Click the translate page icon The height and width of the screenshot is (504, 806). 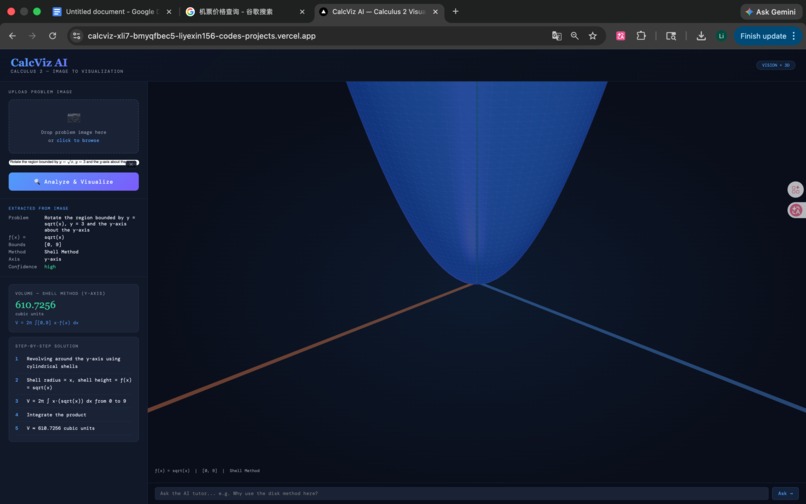557,36
